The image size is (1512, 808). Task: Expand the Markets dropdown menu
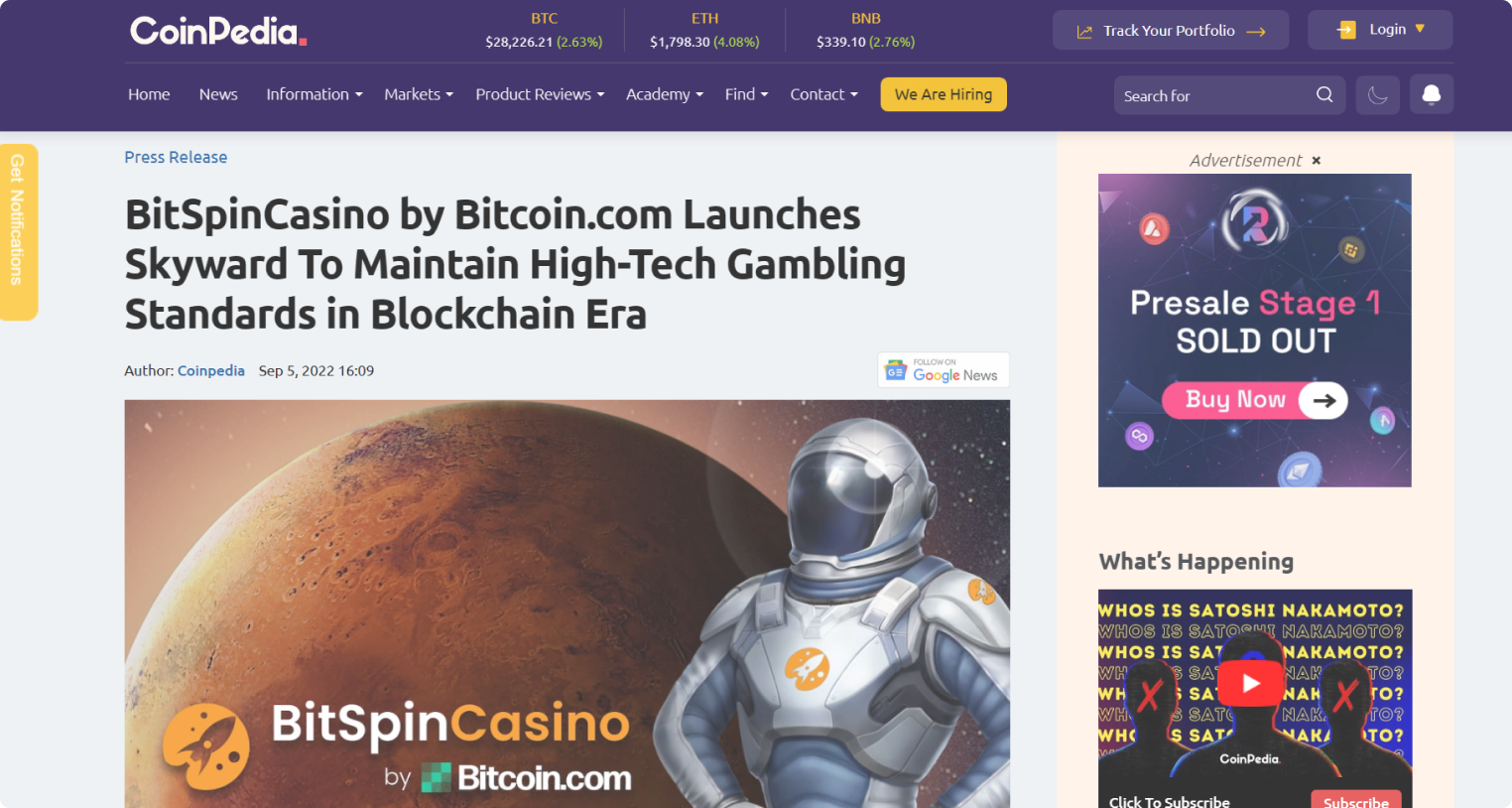pyautogui.click(x=419, y=94)
